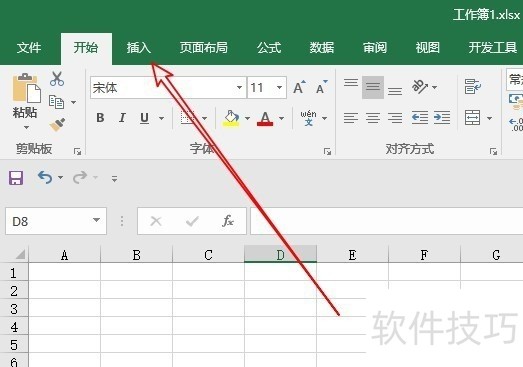Click the Undo arrow

(x=45, y=177)
